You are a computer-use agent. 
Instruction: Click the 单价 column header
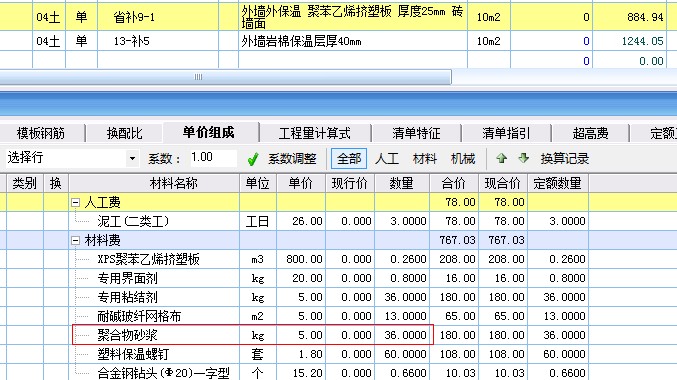pos(301,184)
